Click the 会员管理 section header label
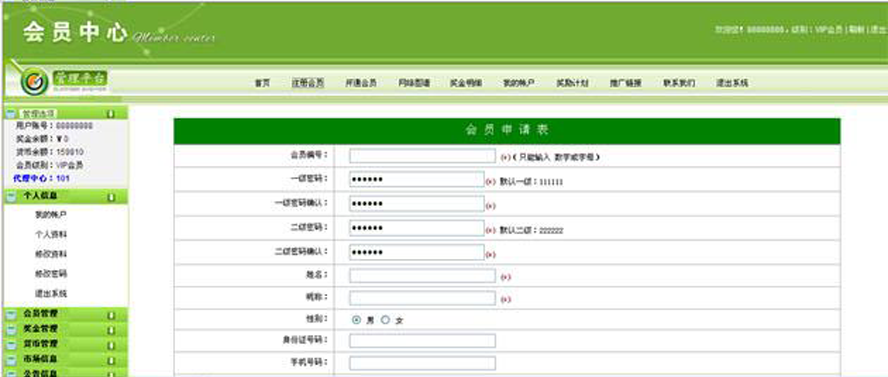The width and height of the screenshot is (888, 377). 40,314
